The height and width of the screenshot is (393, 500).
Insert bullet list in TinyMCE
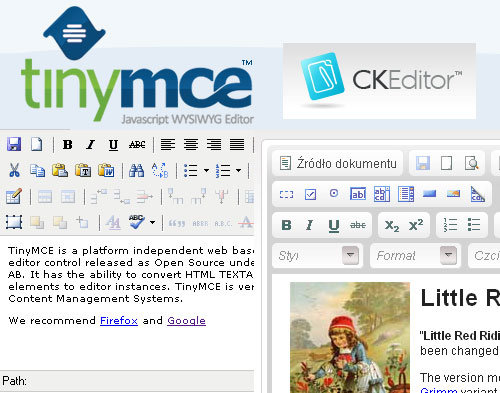tap(191, 171)
